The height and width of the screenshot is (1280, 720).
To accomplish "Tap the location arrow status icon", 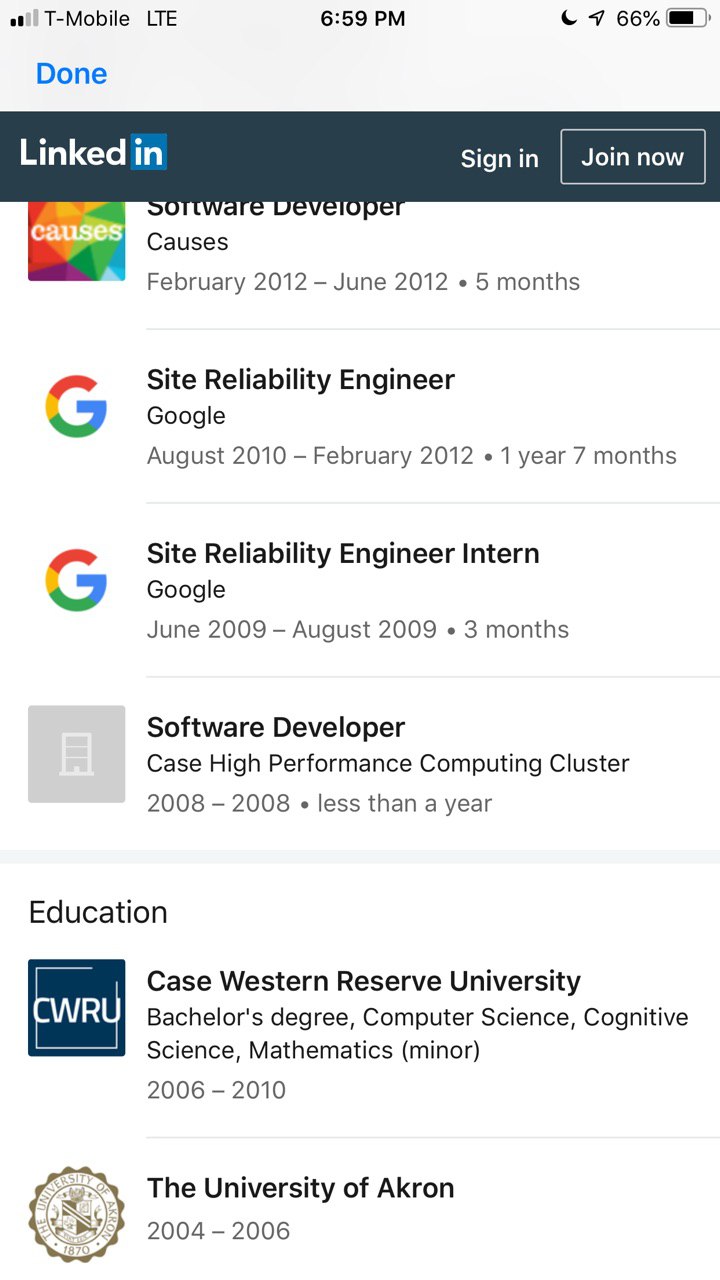I will [597, 18].
